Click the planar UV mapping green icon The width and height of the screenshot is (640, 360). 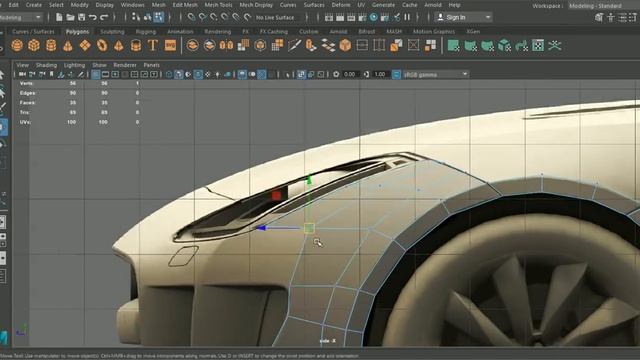(453, 45)
